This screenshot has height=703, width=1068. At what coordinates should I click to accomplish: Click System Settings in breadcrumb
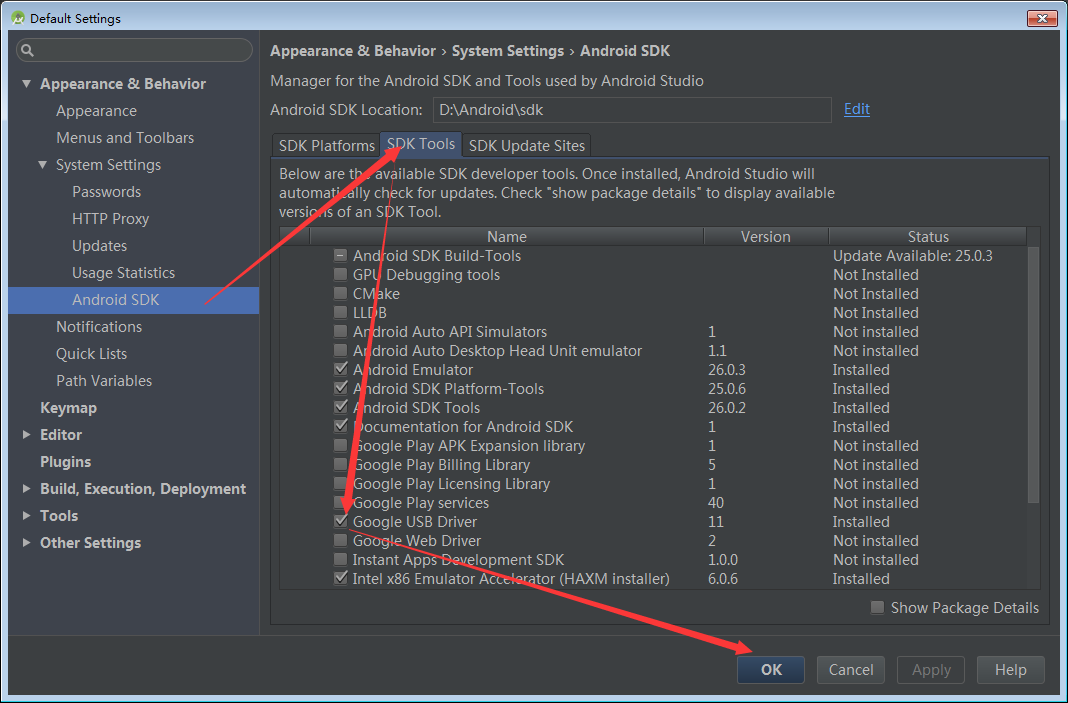508,51
